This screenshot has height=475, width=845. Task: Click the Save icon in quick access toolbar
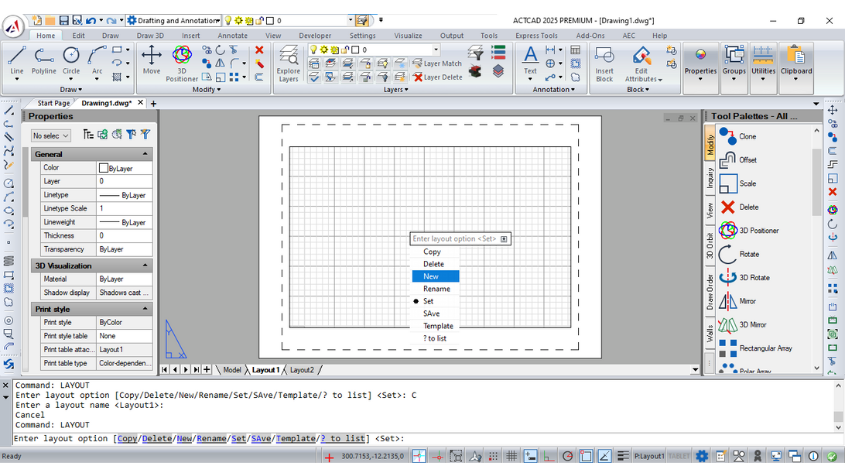pyautogui.click(x=64, y=20)
